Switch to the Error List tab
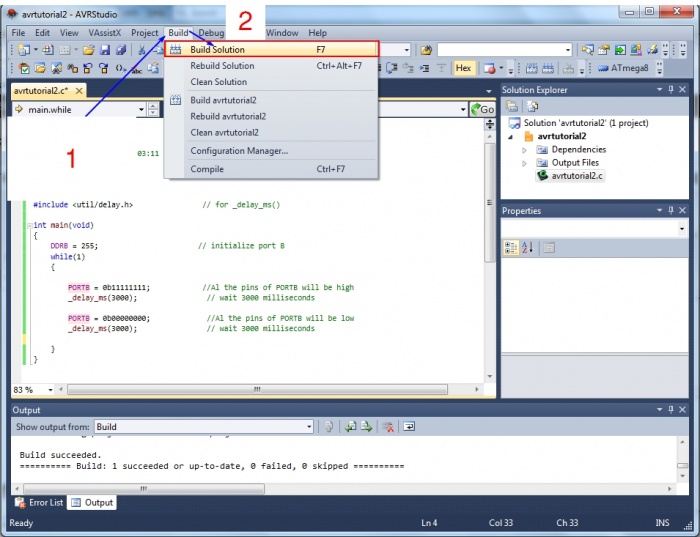The height and width of the screenshot is (537, 700). click(39, 503)
